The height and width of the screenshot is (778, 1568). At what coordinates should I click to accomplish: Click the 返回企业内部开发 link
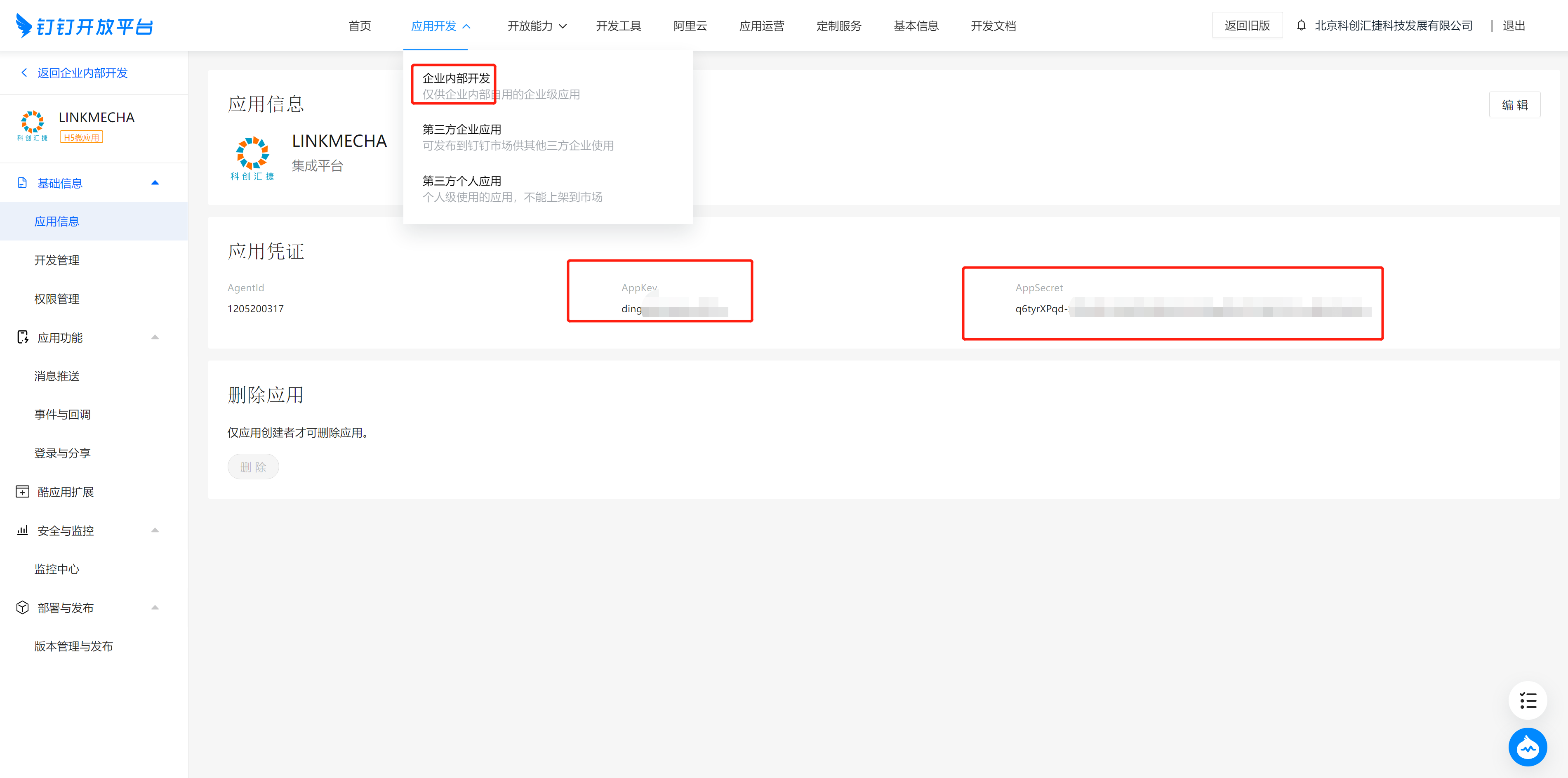pyautogui.click(x=82, y=73)
